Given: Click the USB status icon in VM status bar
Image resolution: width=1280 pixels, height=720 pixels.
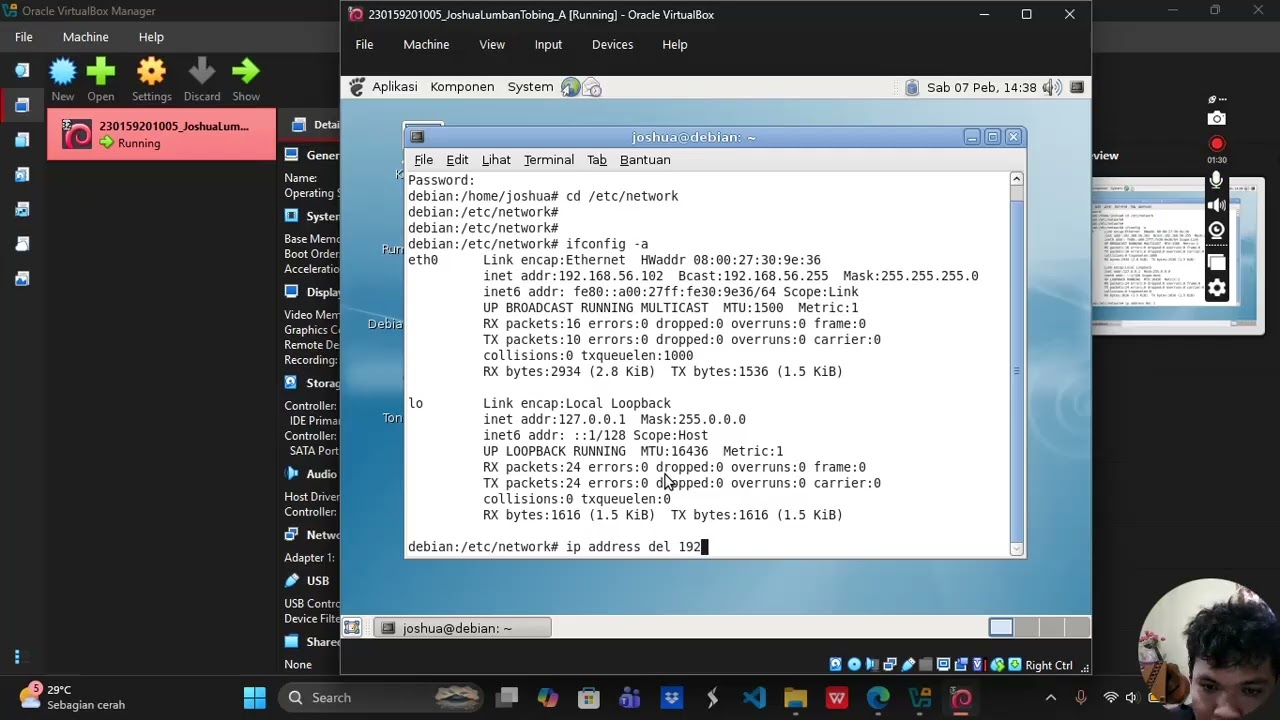Looking at the screenshot, I should 908,665.
